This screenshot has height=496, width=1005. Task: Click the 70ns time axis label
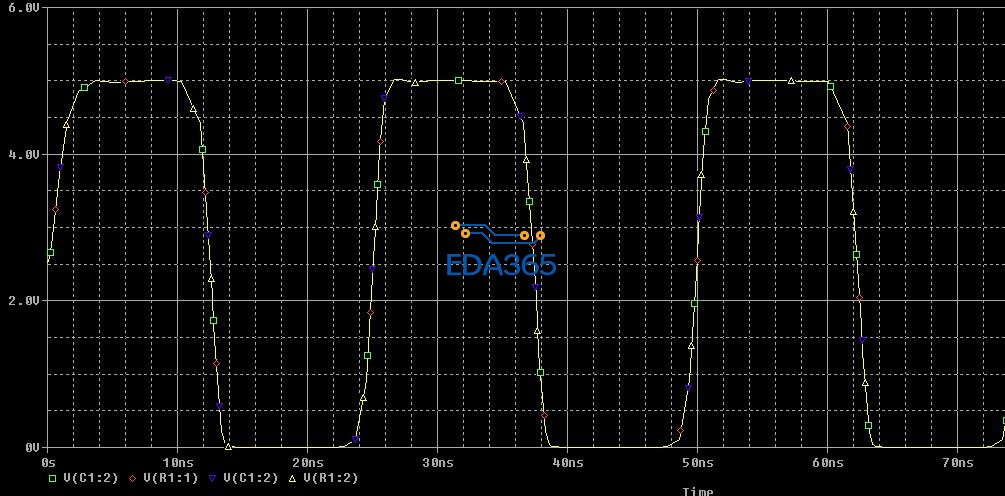click(958, 462)
